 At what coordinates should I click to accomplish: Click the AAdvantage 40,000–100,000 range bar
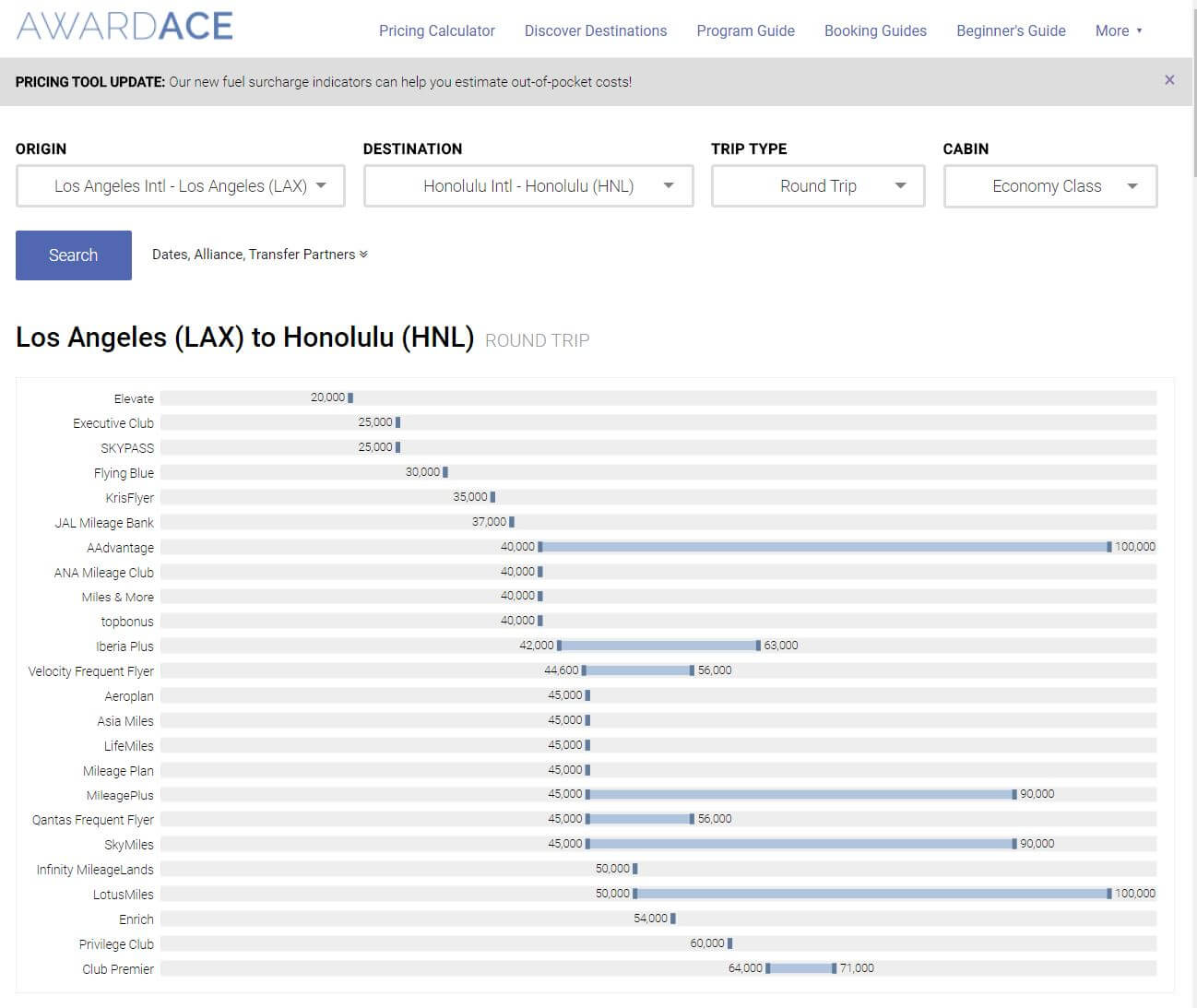824,547
